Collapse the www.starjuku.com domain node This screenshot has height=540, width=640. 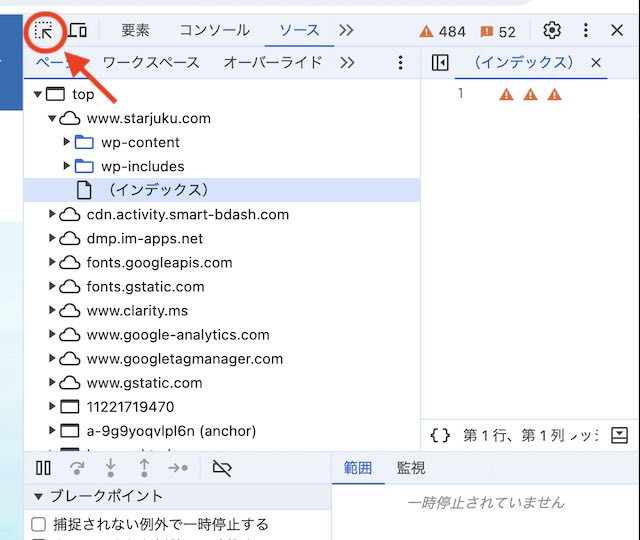click(52, 118)
